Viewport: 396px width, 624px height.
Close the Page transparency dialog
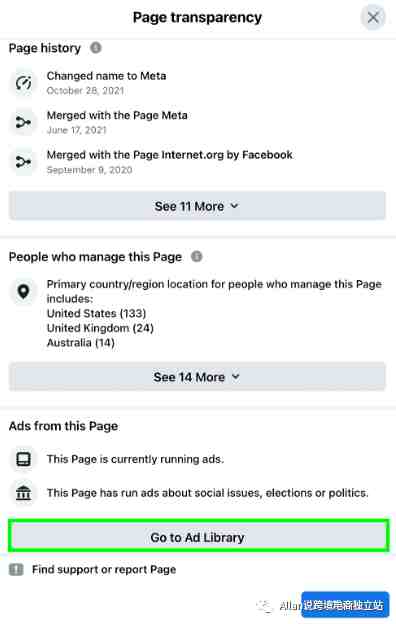[373, 17]
